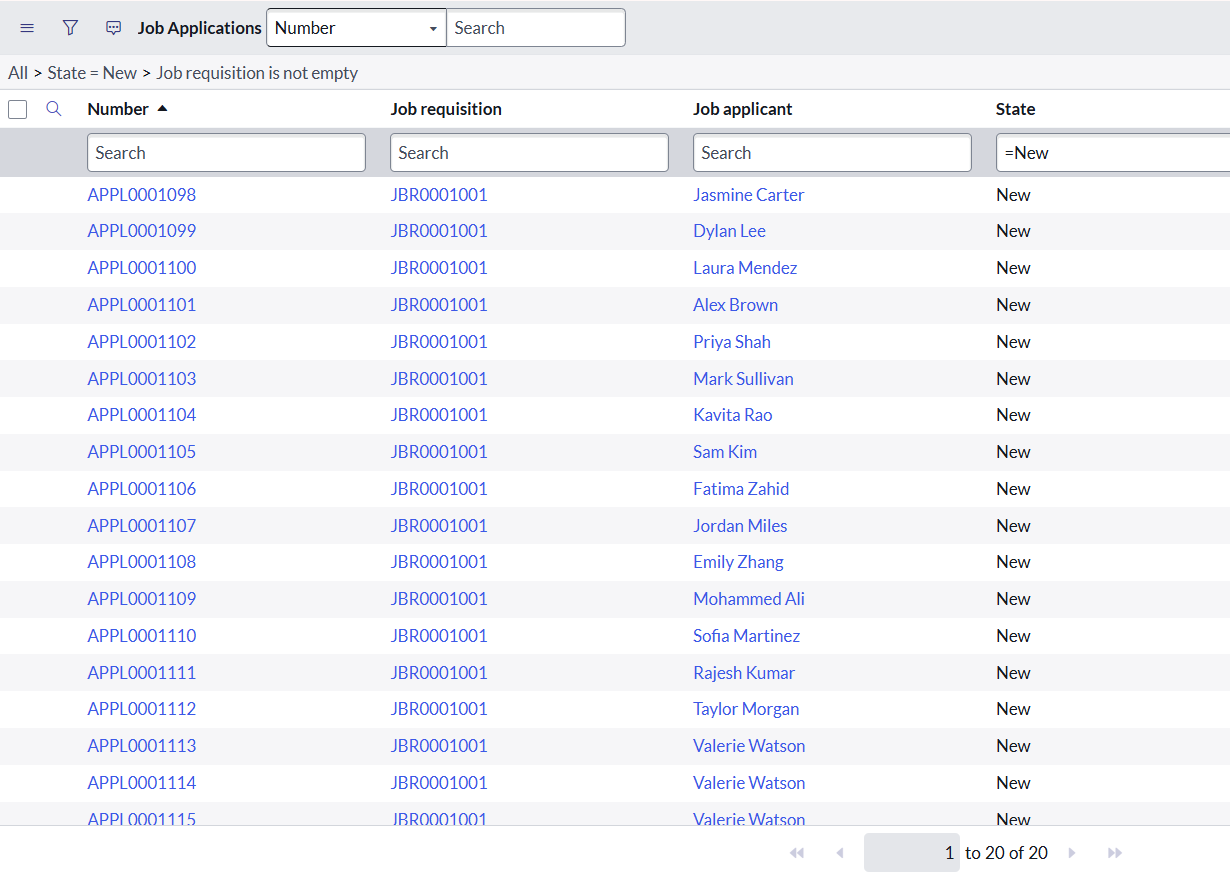The image size is (1230, 875).
Task: Open record APPL0001105
Action: (x=142, y=452)
